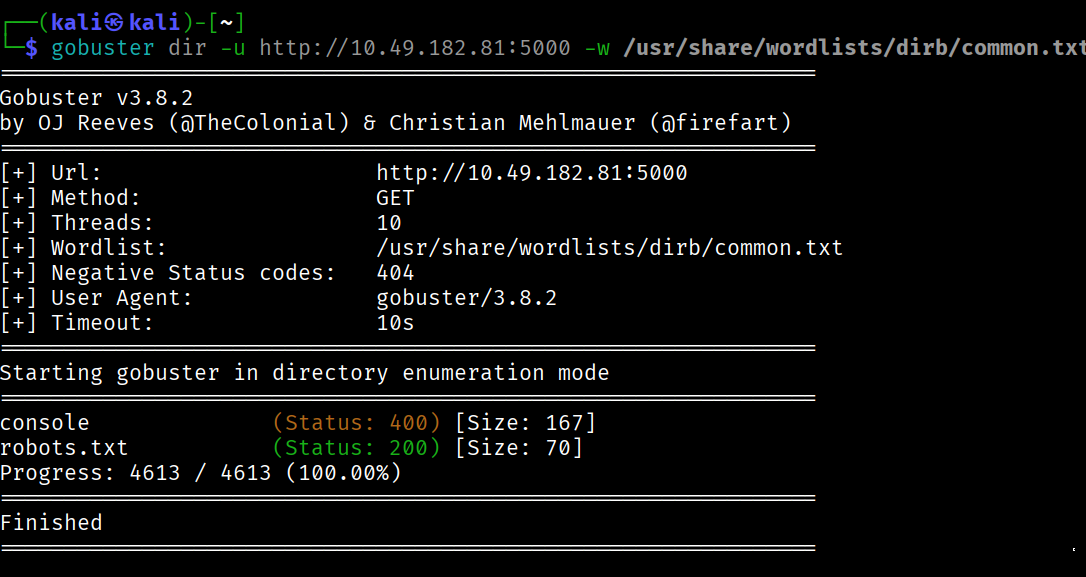Click the Threads value 10
Screen dimensions: 1086x577
pyautogui.click(x=388, y=223)
